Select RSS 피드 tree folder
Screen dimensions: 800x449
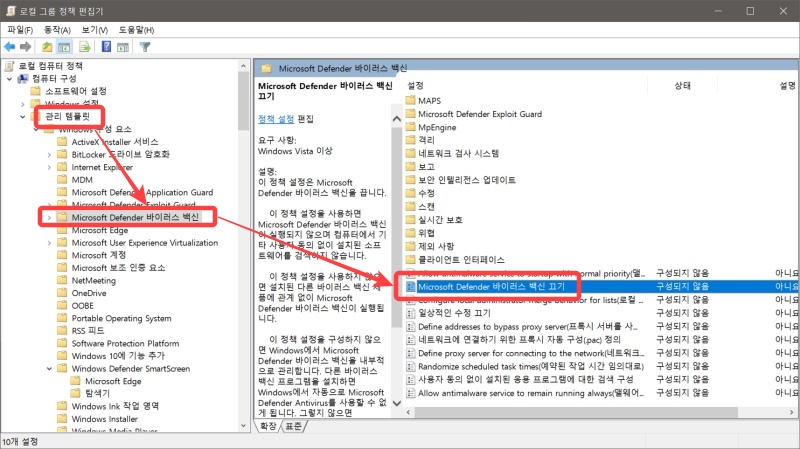click(x=87, y=331)
